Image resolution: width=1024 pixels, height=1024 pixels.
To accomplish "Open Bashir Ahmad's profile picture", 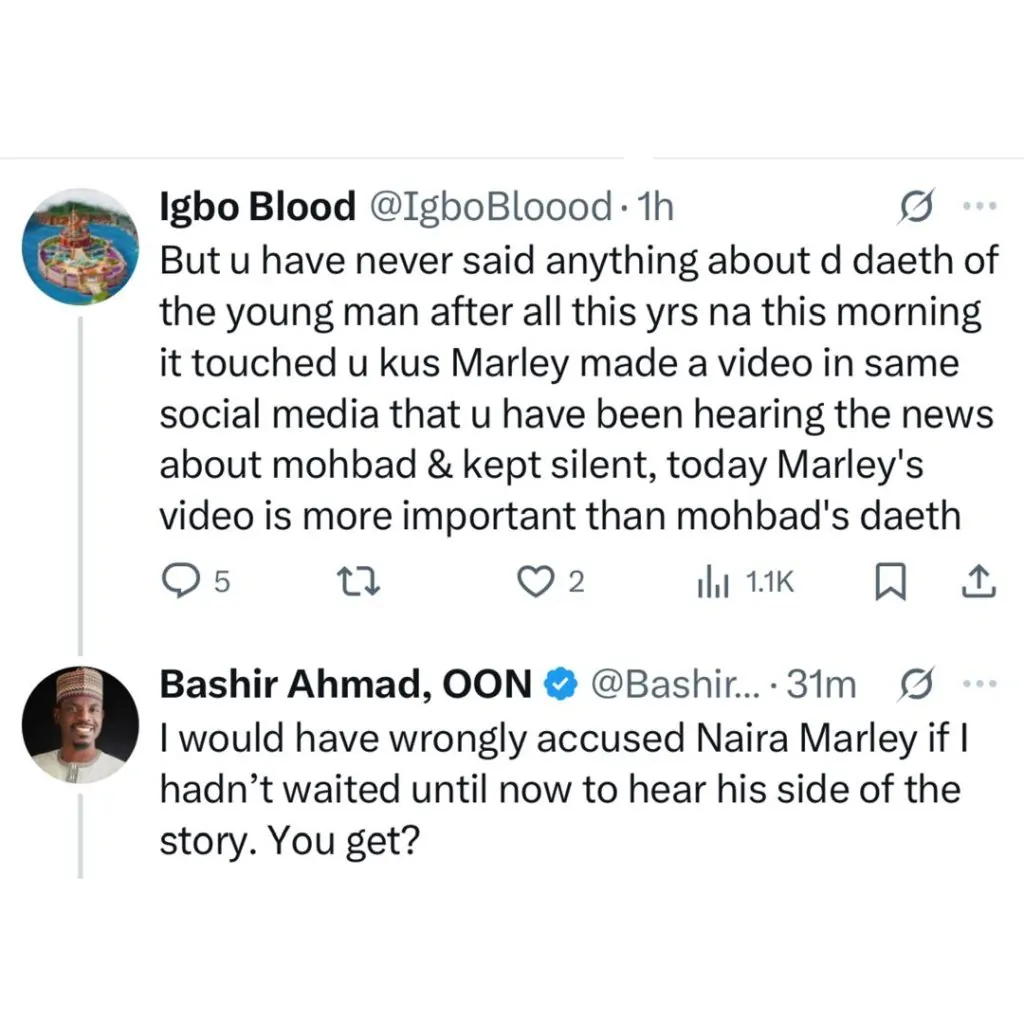I will pos(80,723).
